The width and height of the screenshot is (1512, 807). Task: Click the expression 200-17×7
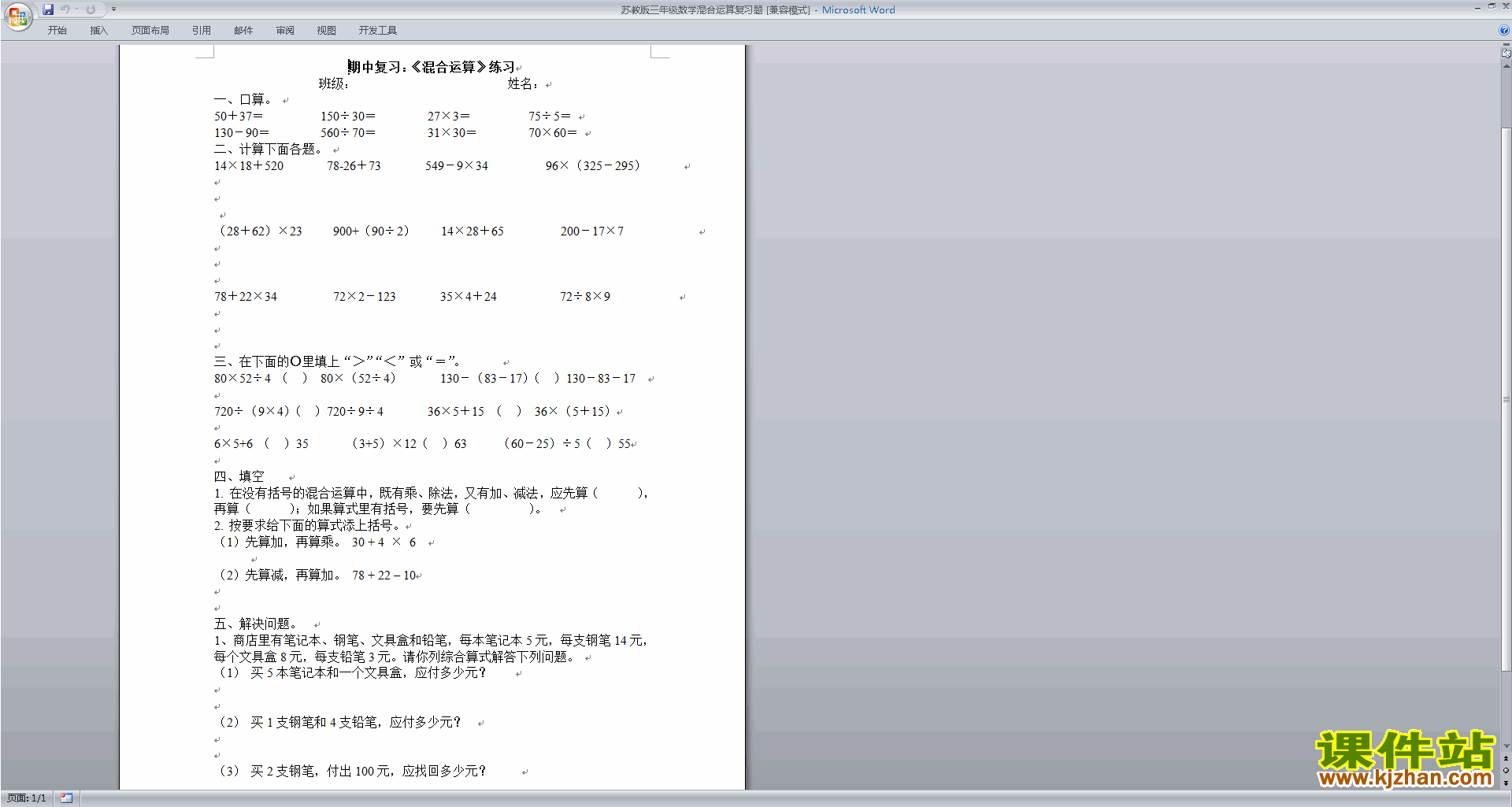coord(592,231)
